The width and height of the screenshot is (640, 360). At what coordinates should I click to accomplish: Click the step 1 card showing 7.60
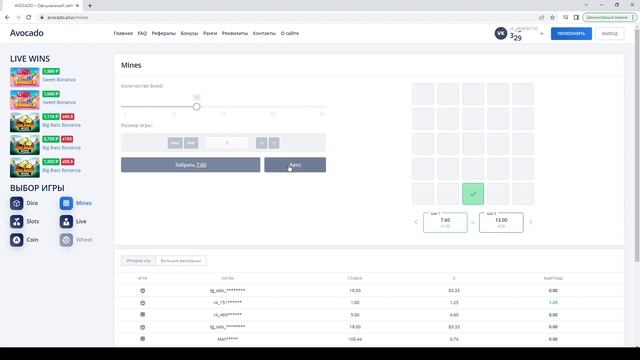coord(445,222)
